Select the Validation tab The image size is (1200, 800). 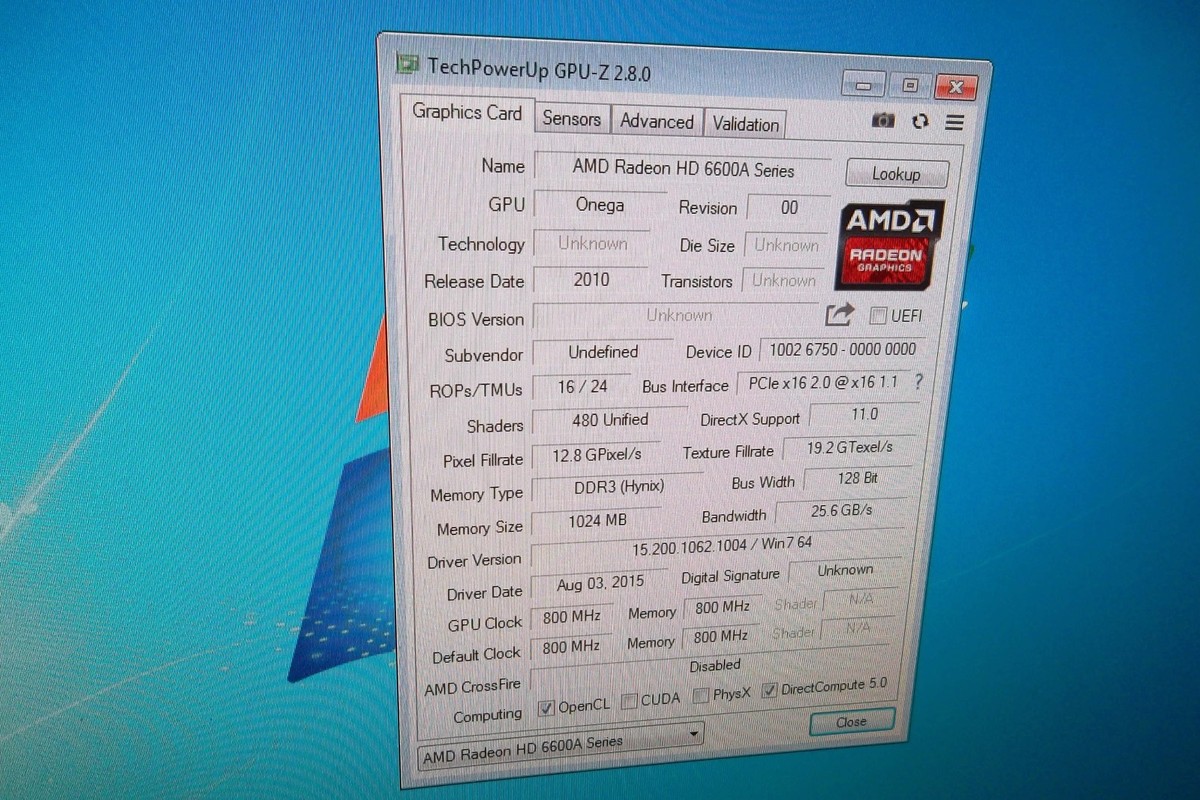tap(745, 124)
